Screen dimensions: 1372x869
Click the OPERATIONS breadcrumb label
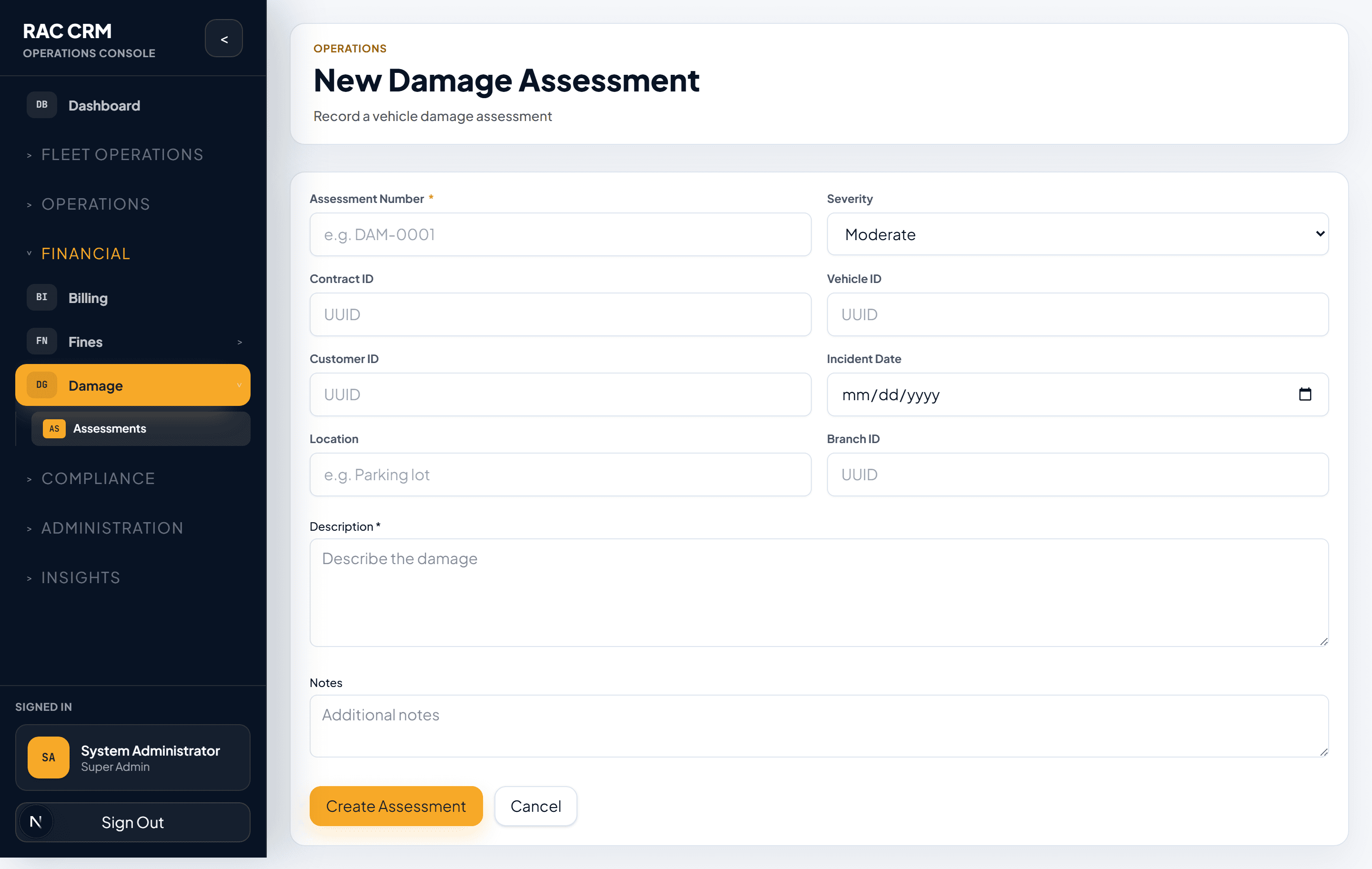coord(350,49)
